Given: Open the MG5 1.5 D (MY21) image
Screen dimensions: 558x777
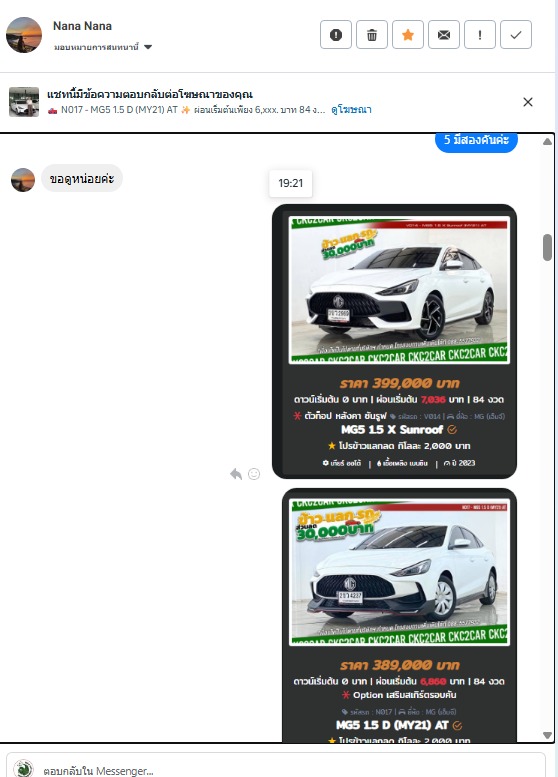Looking at the screenshot, I should pos(399,572).
